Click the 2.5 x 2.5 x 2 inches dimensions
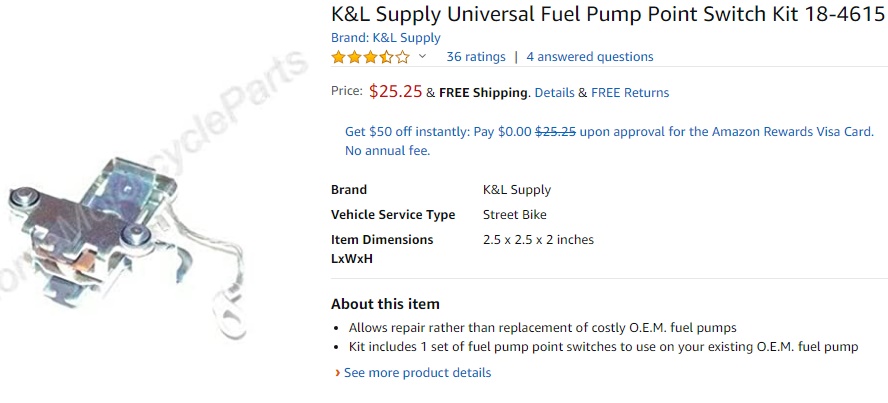 538,240
